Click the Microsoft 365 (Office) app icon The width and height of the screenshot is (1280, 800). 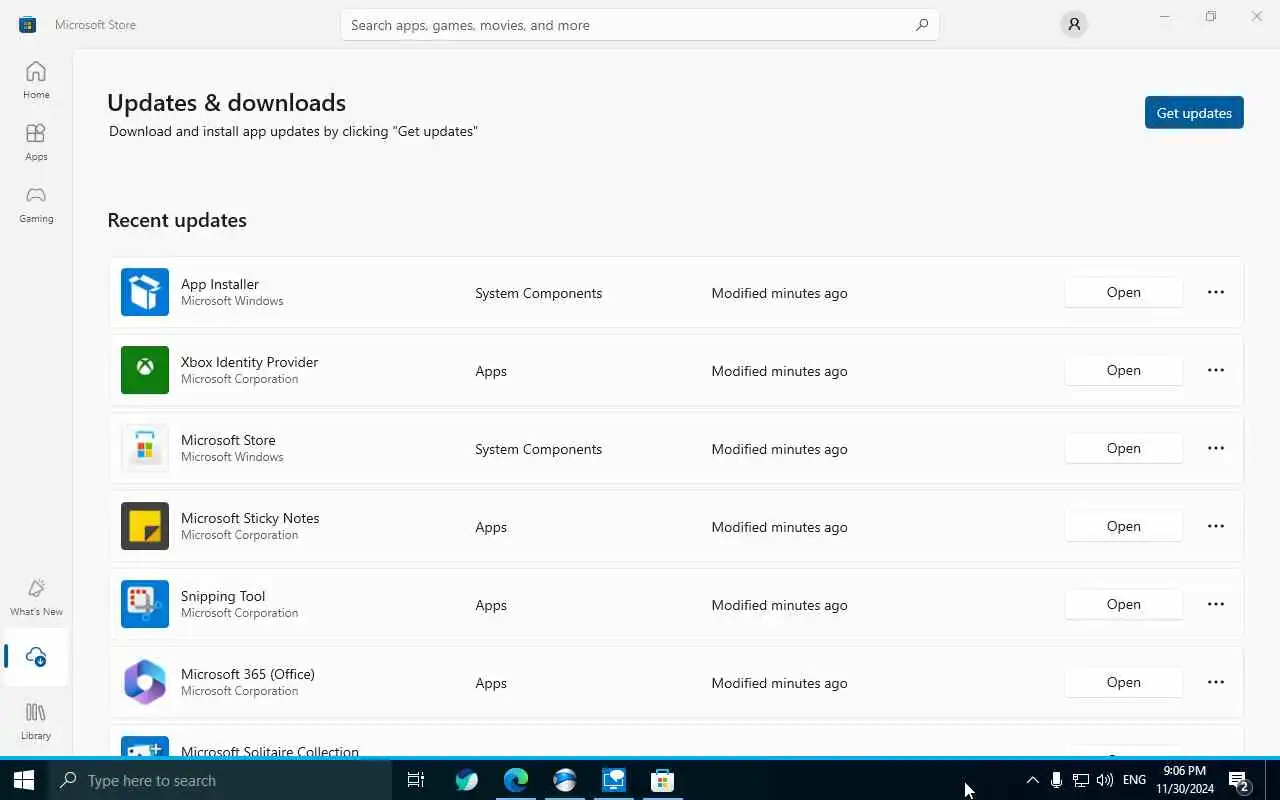pyautogui.click(x=145, y=682)
